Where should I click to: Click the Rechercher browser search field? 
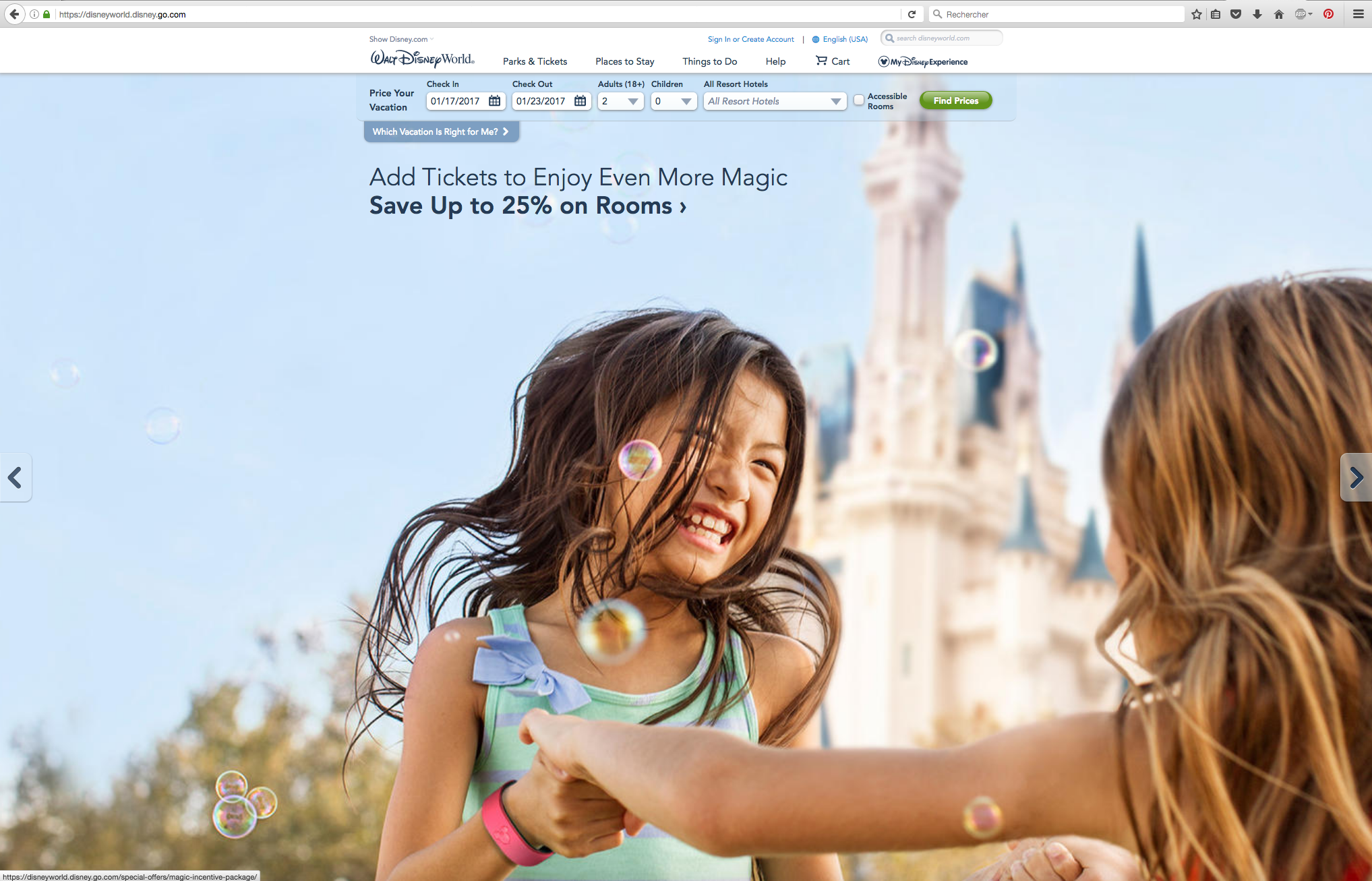1057,14
